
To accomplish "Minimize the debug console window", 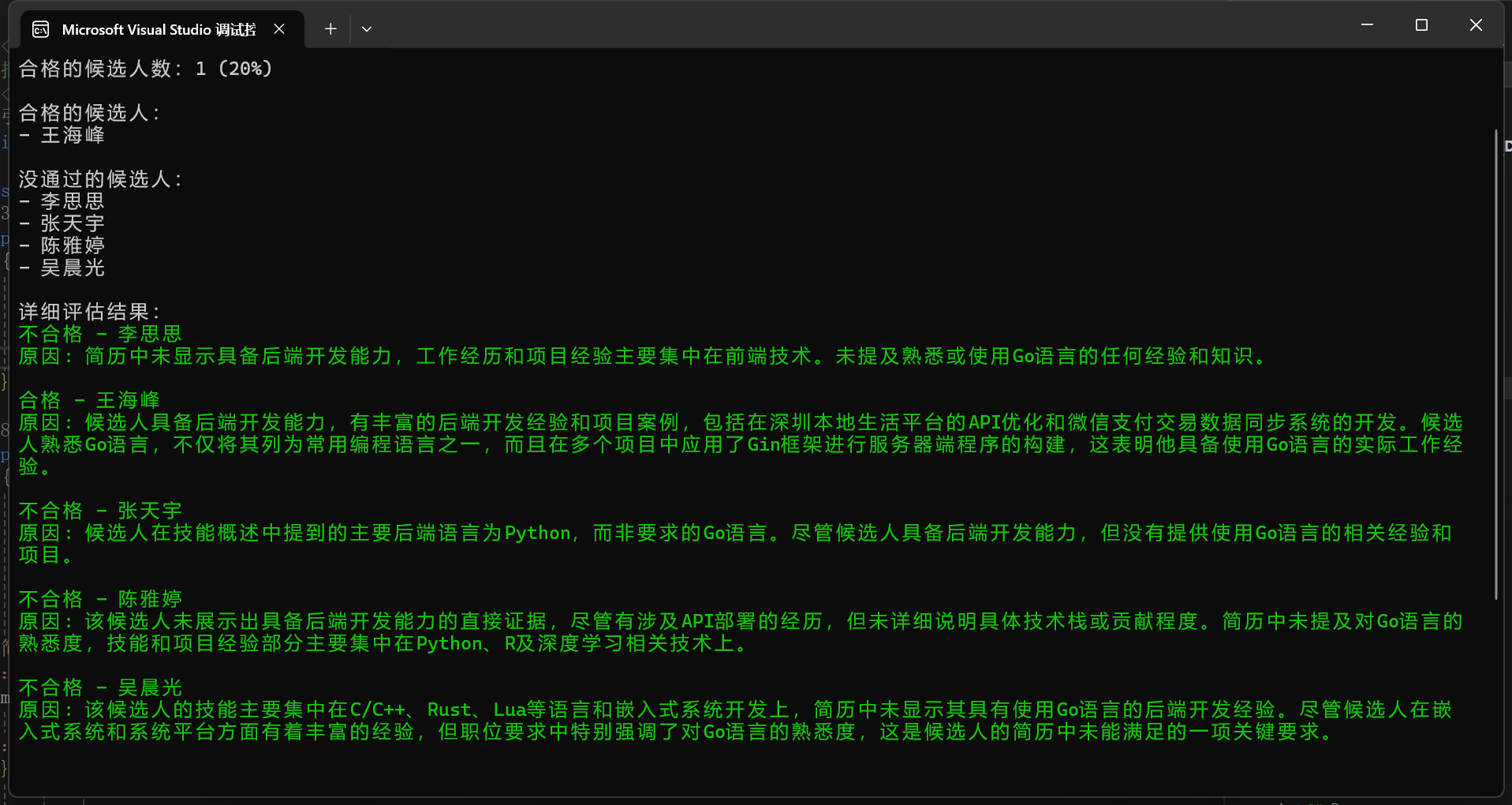I will pos(1365,24).
